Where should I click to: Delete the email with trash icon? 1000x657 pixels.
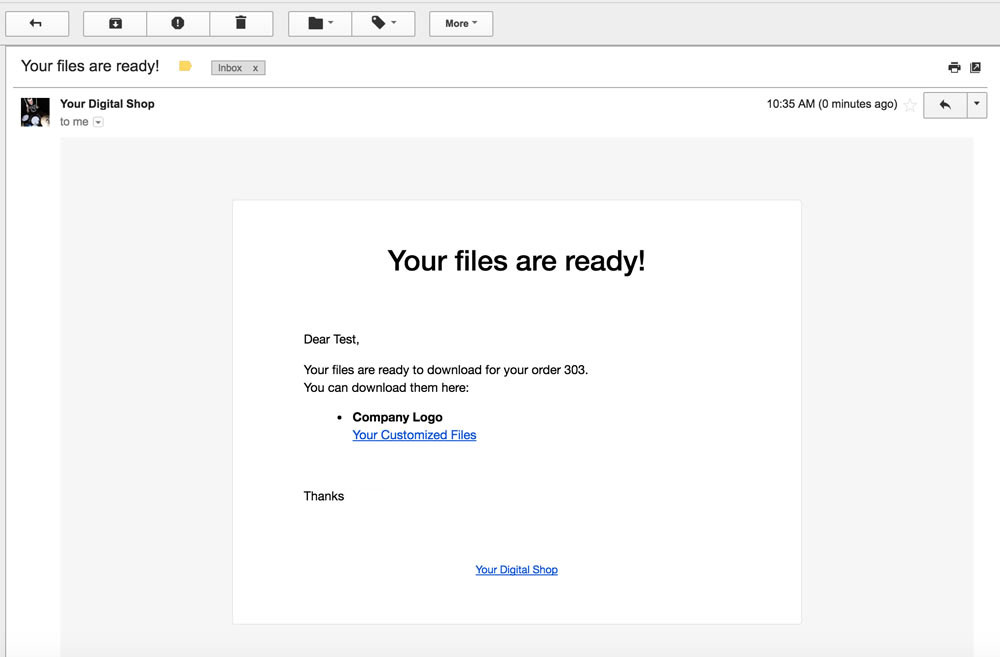tap(241, 23)
